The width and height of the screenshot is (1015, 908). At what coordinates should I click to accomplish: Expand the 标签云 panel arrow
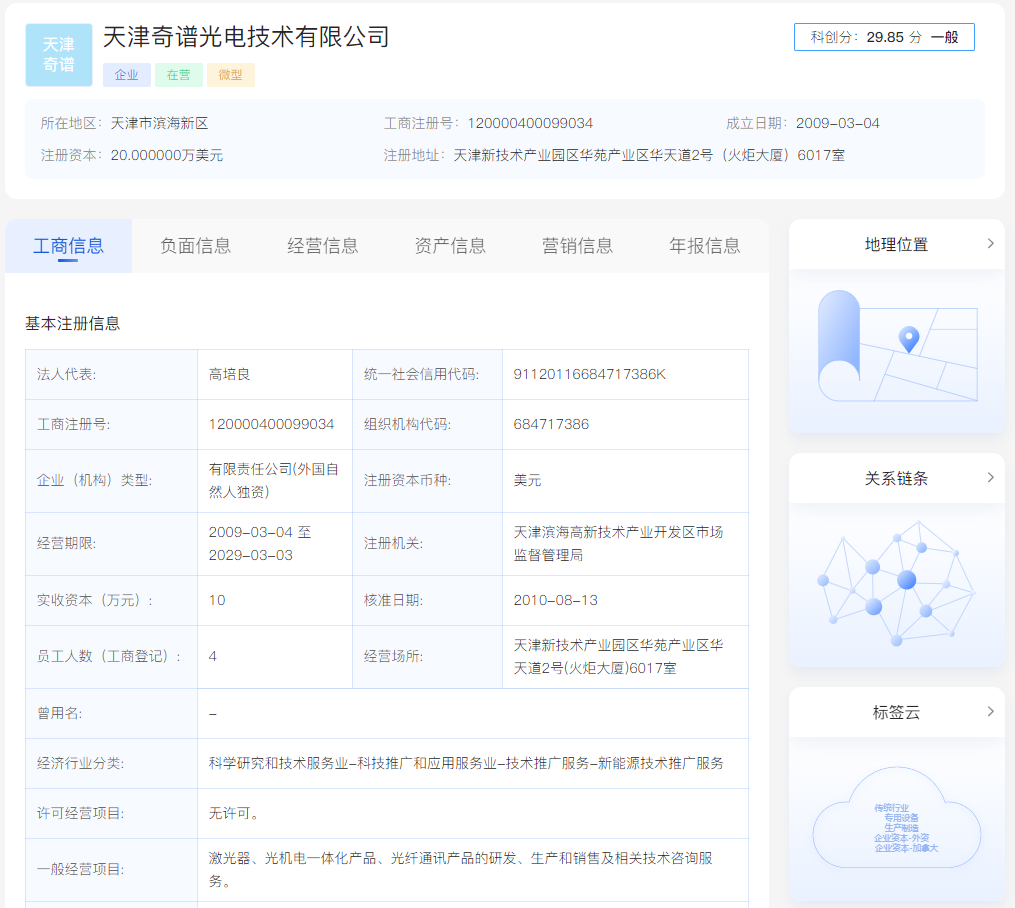point(990,711)
